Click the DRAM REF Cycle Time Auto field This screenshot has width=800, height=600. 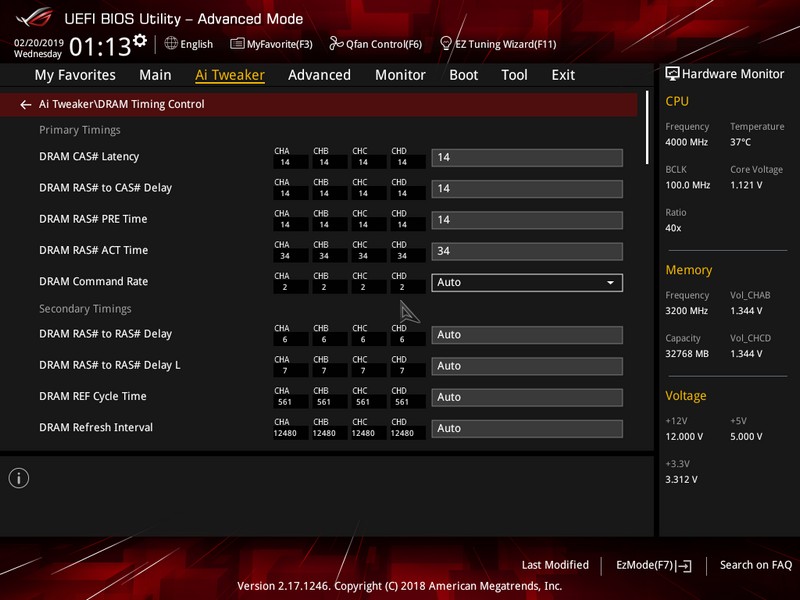[x=526, y=397]
